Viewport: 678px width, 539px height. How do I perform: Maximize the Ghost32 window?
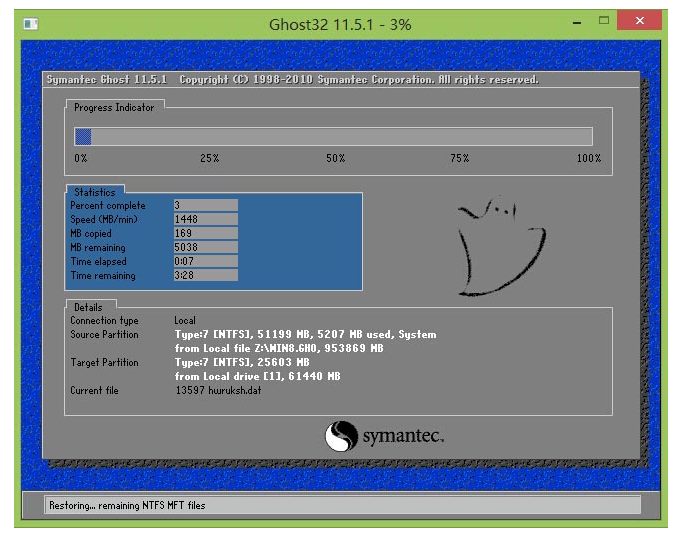pyautogui.click(x=604, y=20)
